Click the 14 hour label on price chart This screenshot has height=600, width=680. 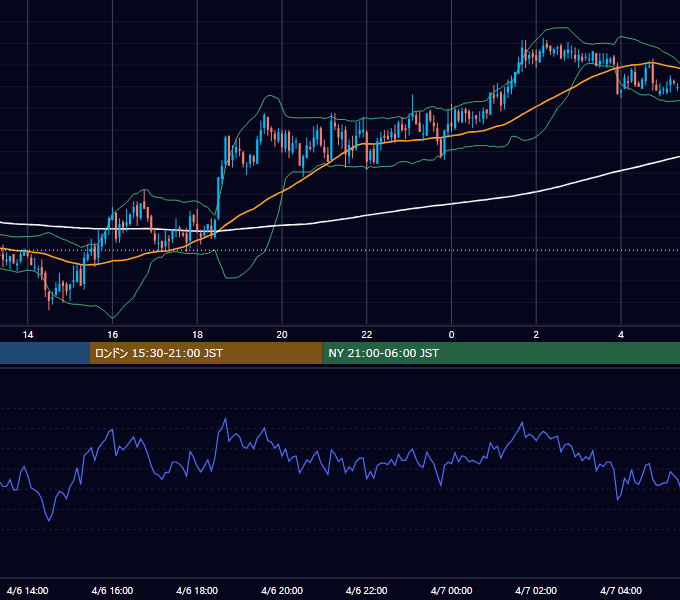pyautogui.click(x=28, y=335)
